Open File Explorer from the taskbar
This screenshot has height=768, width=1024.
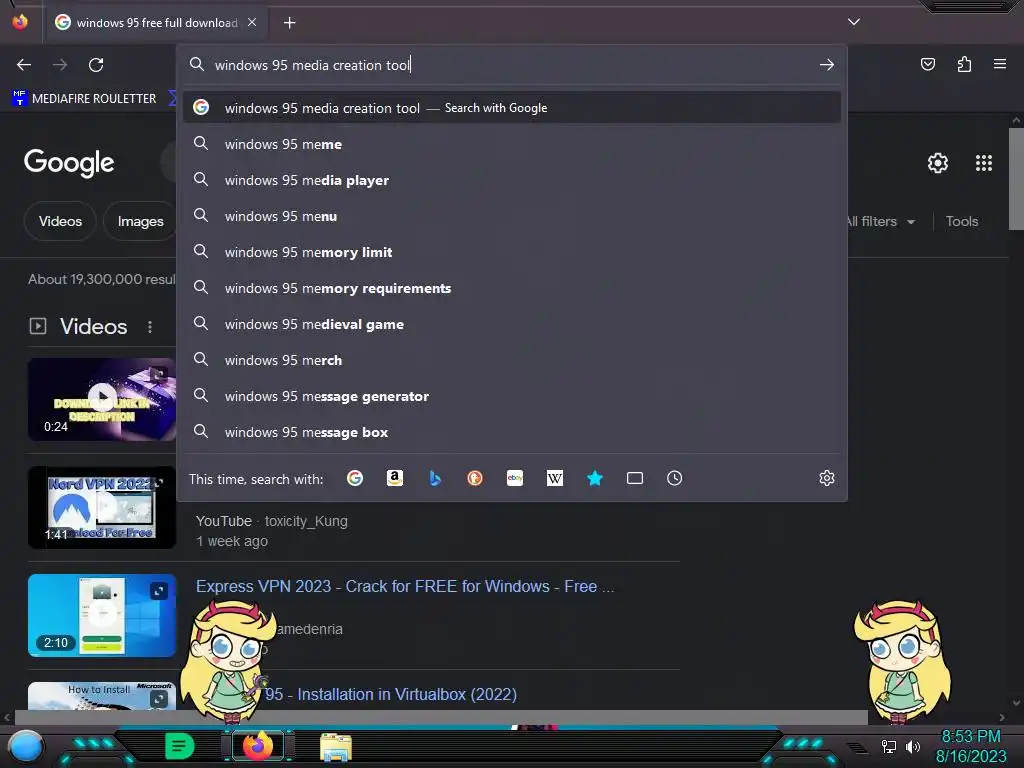[x=336, y=747]
